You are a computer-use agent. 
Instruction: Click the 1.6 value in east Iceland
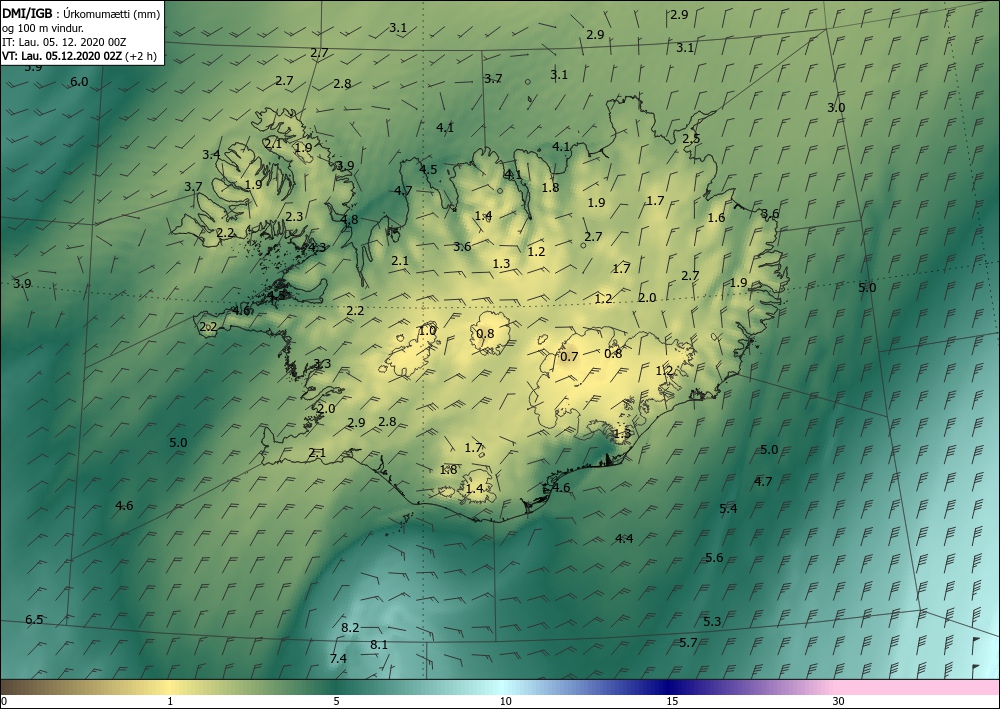[716, 218]
